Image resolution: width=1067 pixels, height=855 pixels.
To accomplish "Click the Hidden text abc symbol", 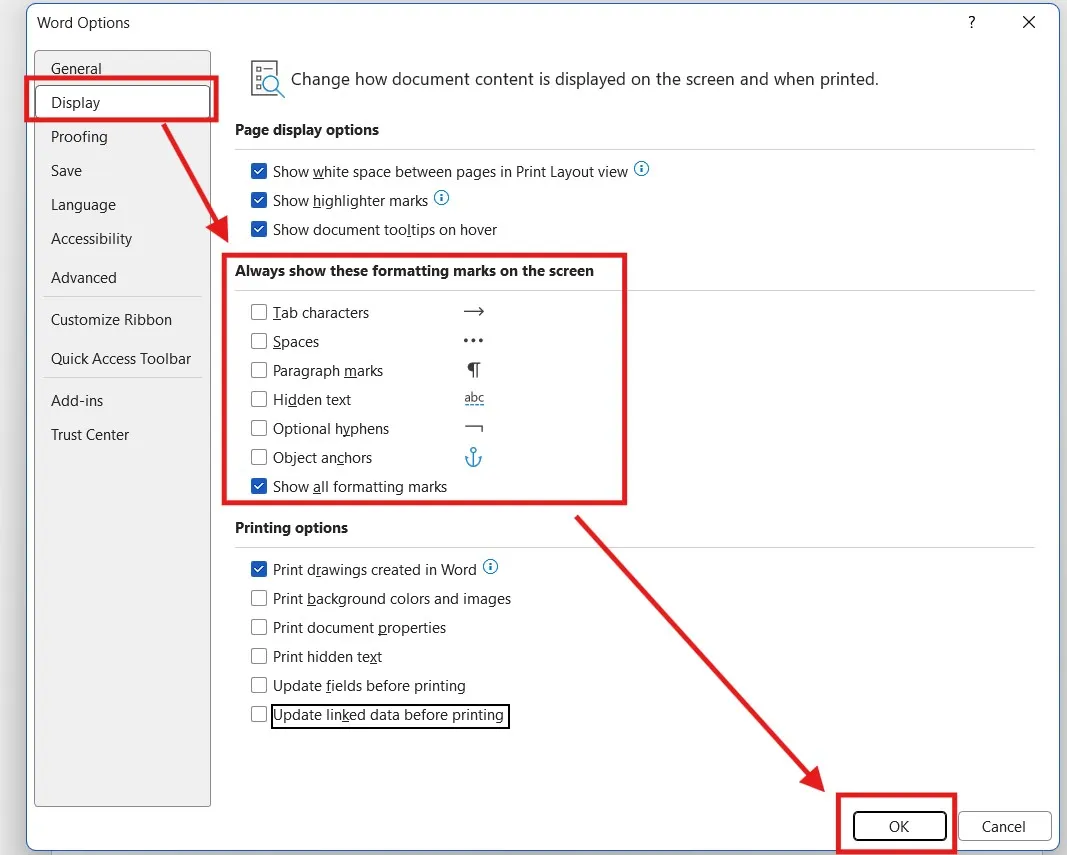I will coord(474,398).
